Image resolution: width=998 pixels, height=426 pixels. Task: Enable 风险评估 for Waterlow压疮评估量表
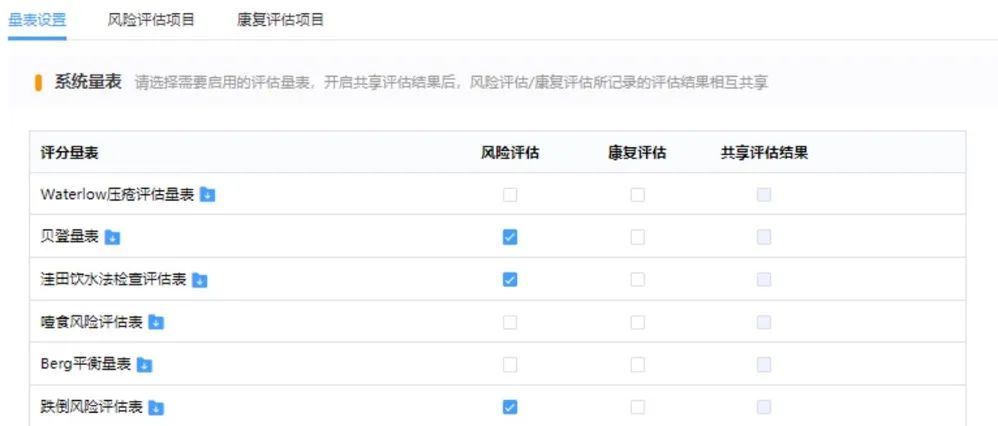[x=510, y=195]
